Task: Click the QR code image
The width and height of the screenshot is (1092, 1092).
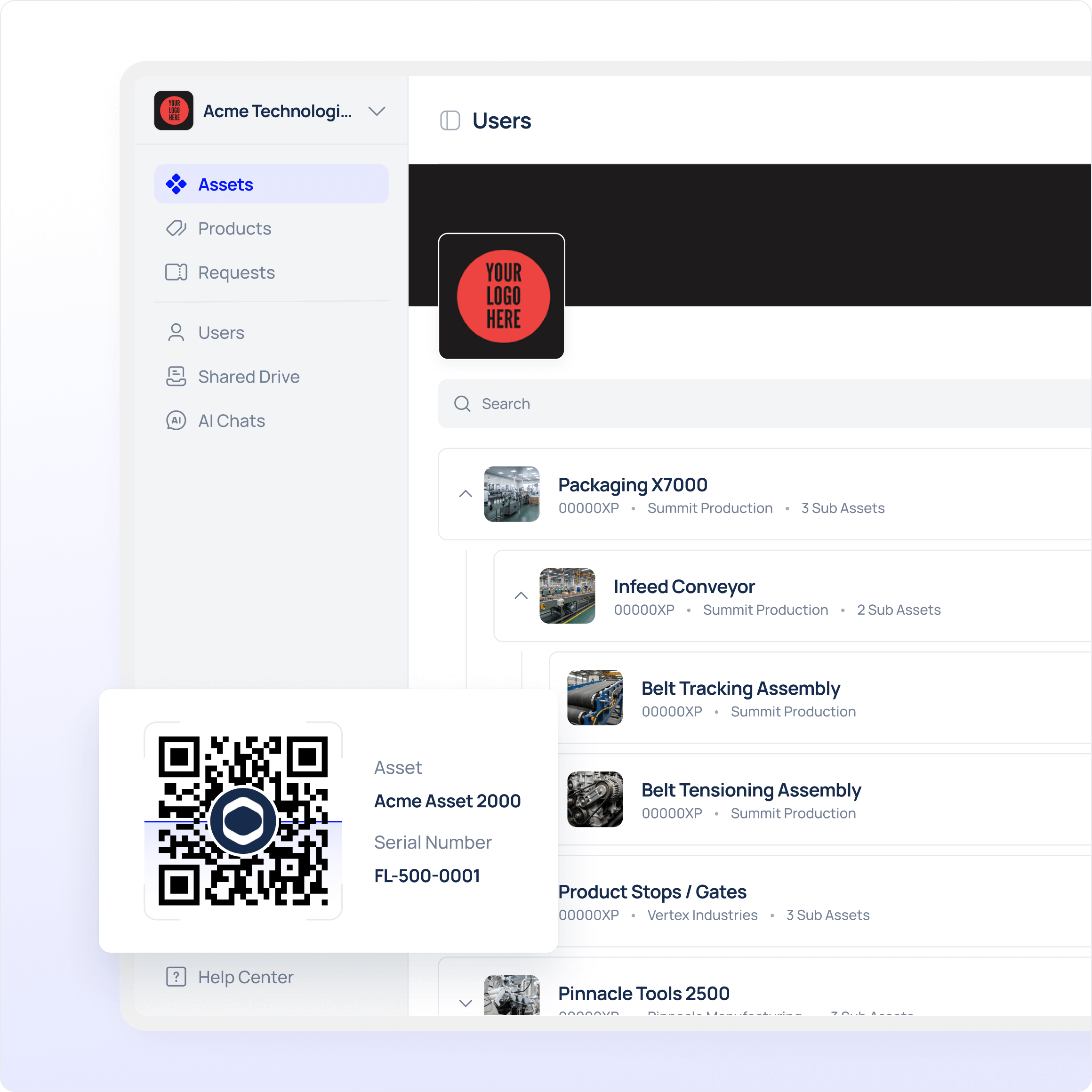Action: [243, 821]
